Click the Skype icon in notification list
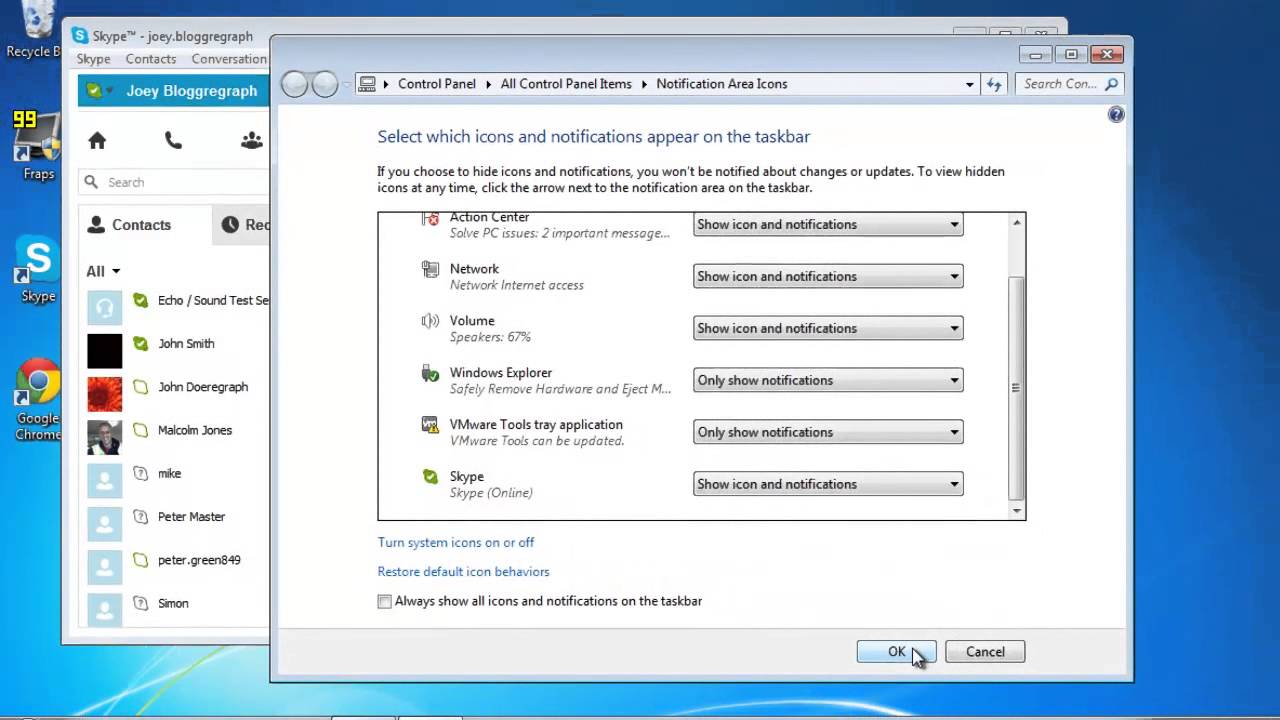This screenshot has width=1280, height=720. (x=430, y=477)
